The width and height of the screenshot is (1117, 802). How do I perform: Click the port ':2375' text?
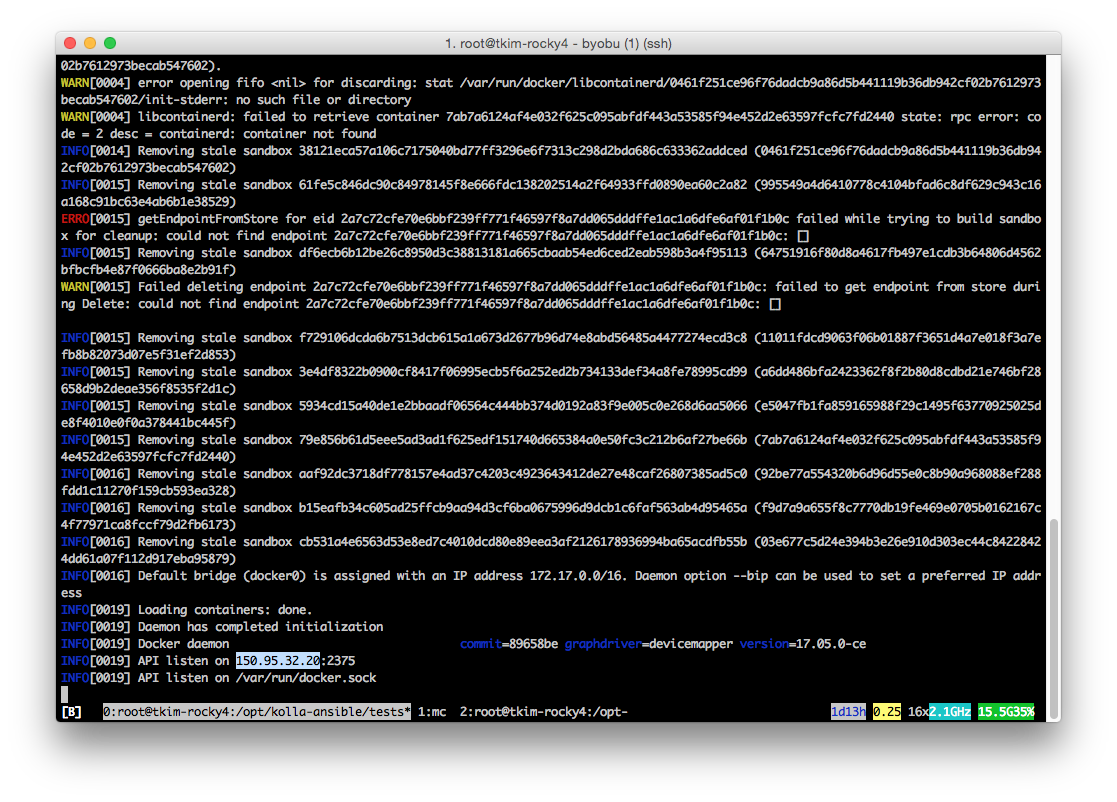point(338,661)
